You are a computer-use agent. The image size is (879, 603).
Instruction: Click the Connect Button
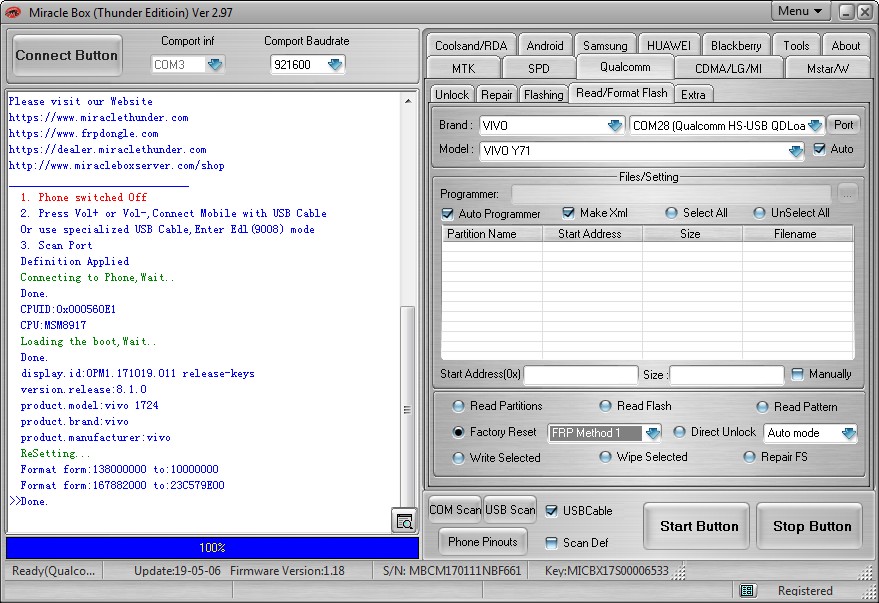[67, 55]
